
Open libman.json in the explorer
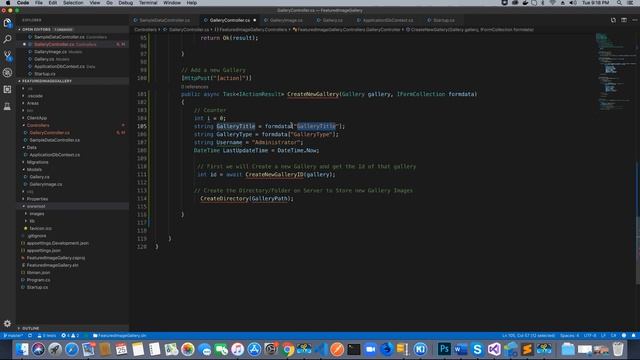[38, 273]
